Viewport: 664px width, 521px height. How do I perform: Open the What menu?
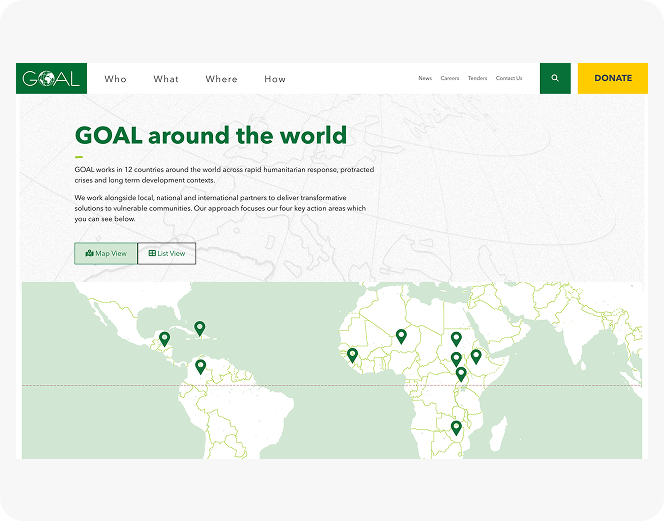[x=166, y=79]
